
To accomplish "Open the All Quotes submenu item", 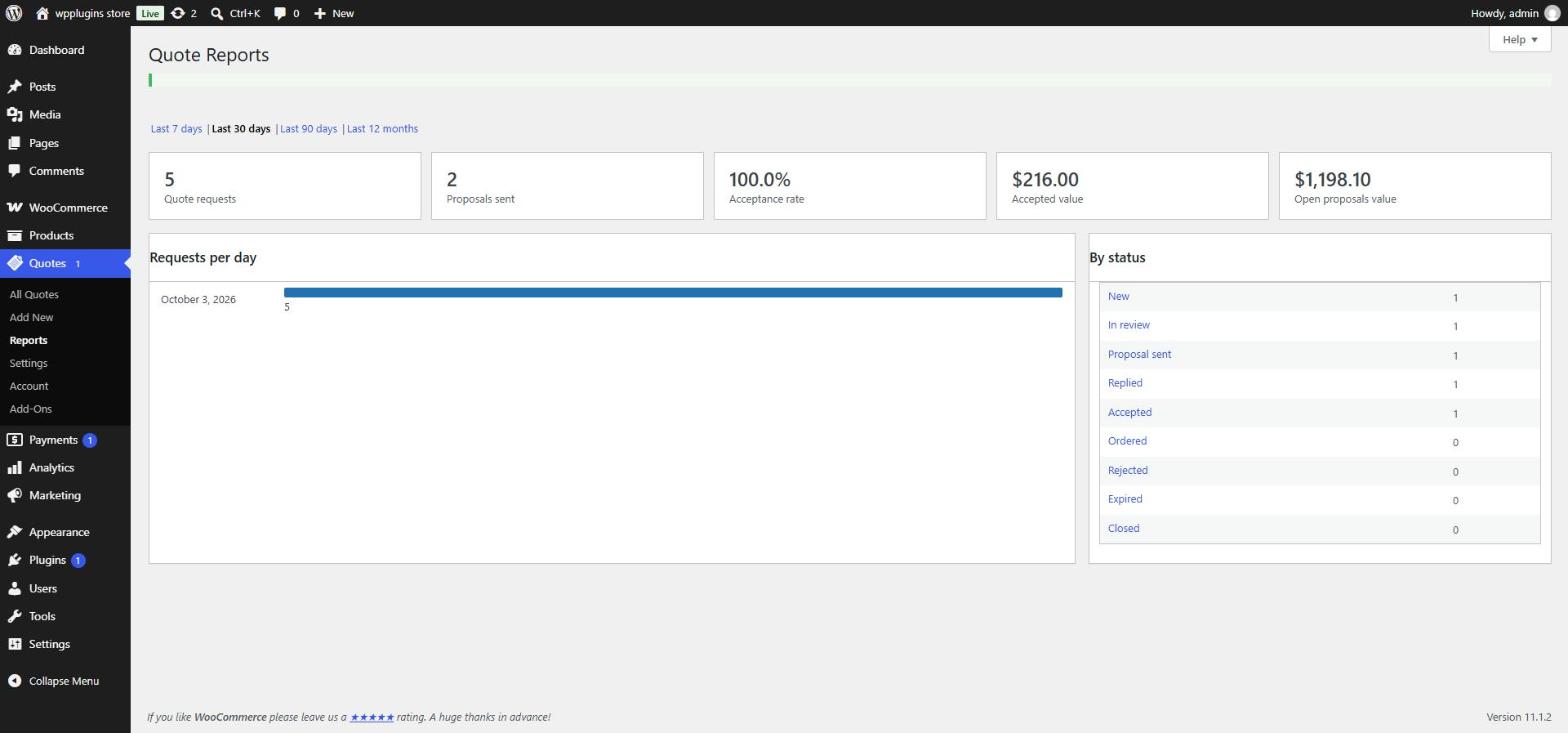I will [x=34, y=295].
